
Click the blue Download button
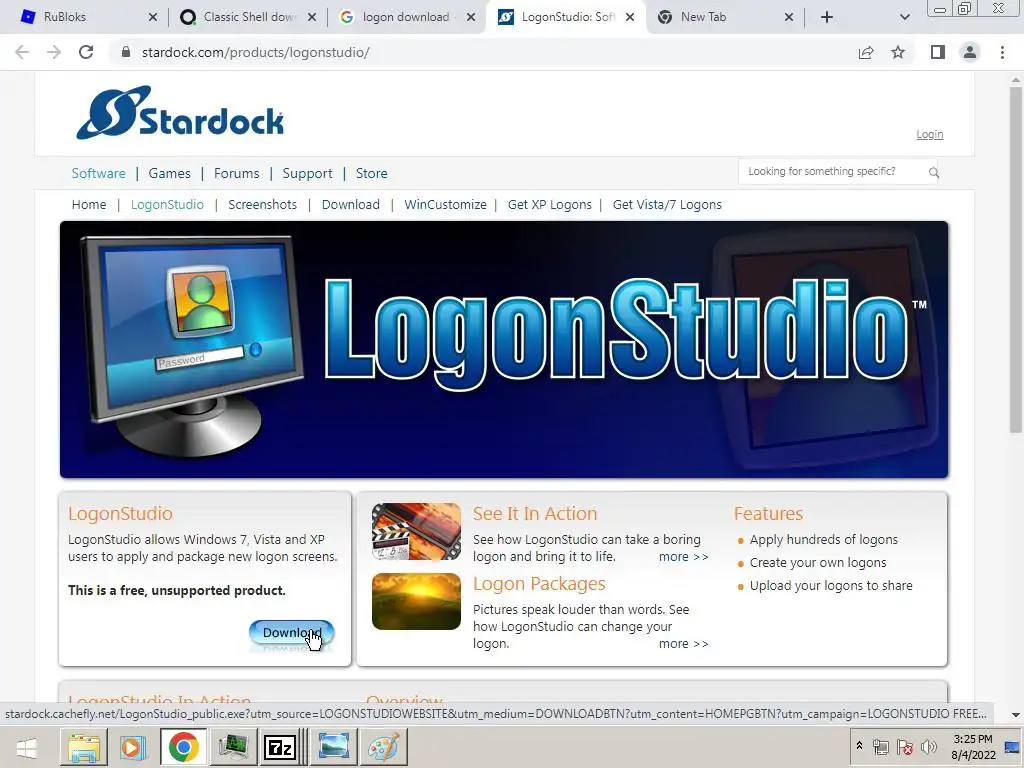291,632
